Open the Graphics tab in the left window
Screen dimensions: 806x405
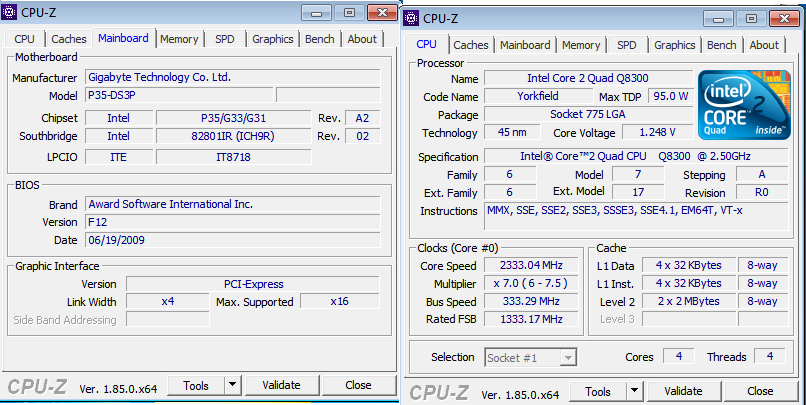click(x=272, y=39)
